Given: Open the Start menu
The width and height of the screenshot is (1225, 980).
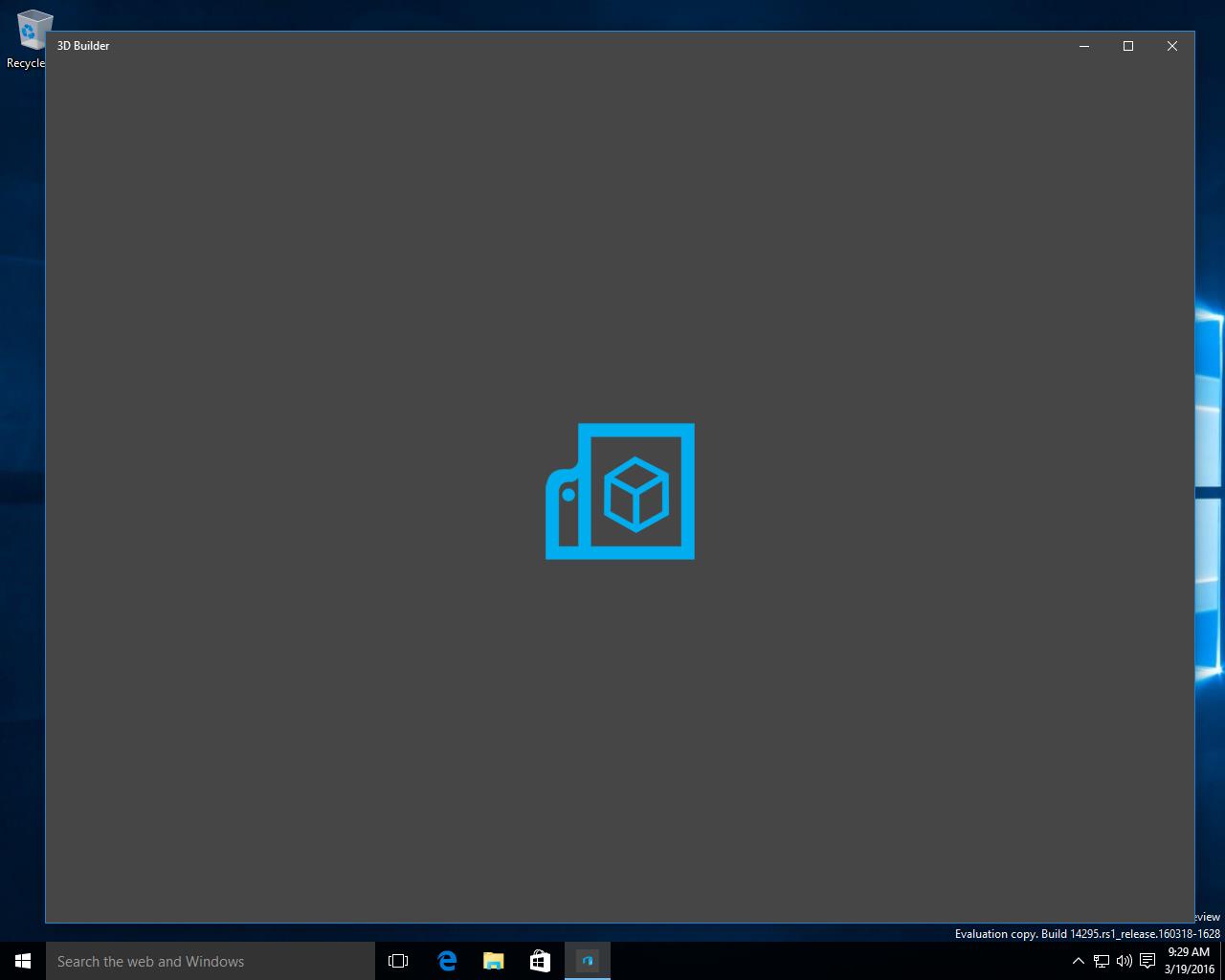Looking at the screenshot, I should [x=23, y=961].
